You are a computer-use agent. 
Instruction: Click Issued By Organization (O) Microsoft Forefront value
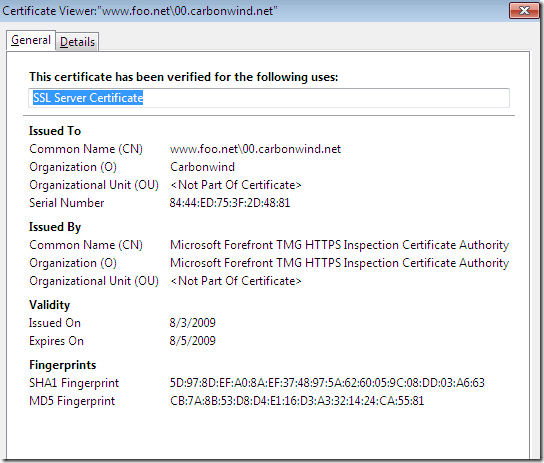coord(339,263)
